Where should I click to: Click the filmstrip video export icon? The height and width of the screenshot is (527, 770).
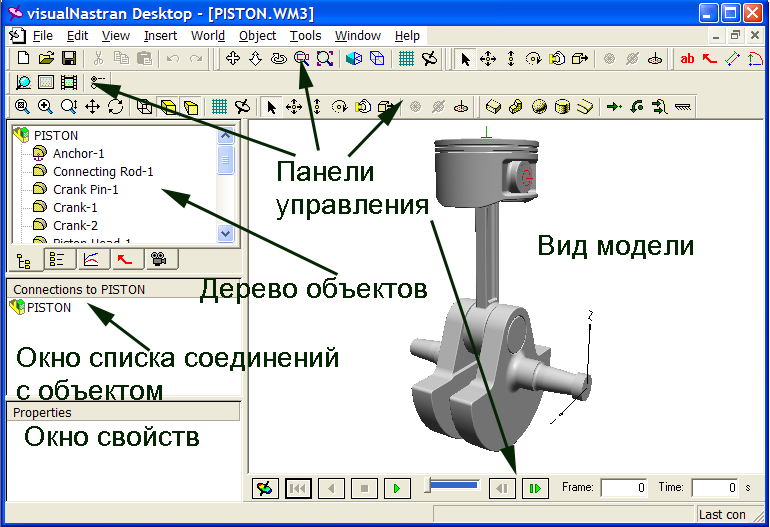(69, 82)
